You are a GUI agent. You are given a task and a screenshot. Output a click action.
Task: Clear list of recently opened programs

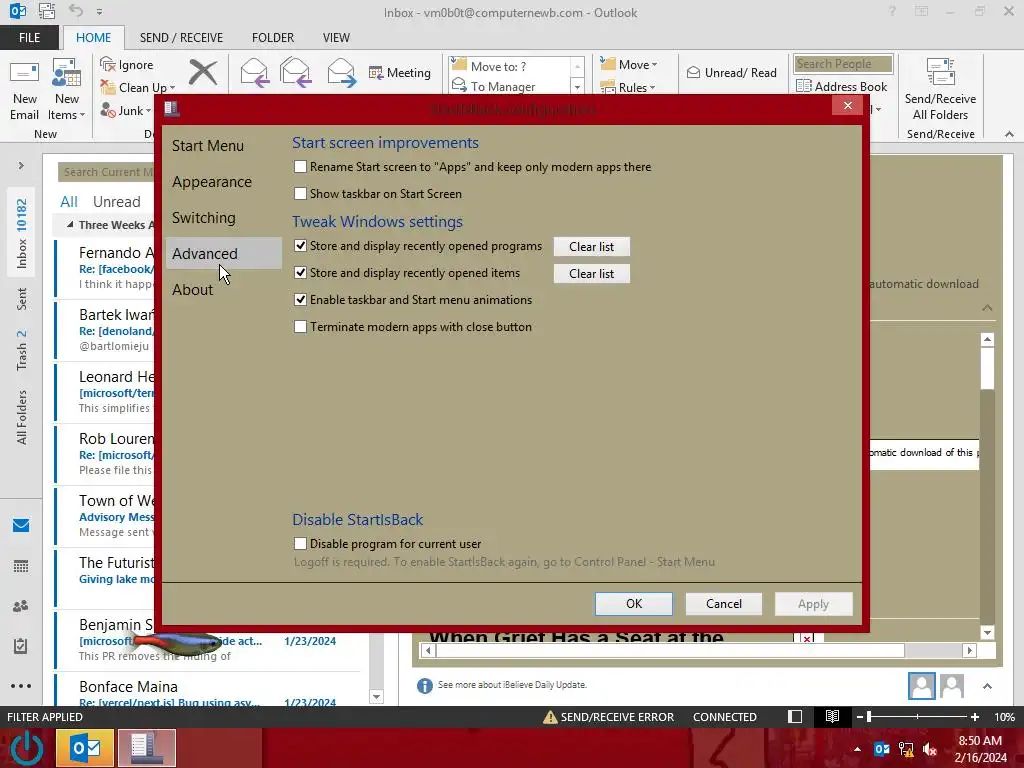[x=592, y=246]
